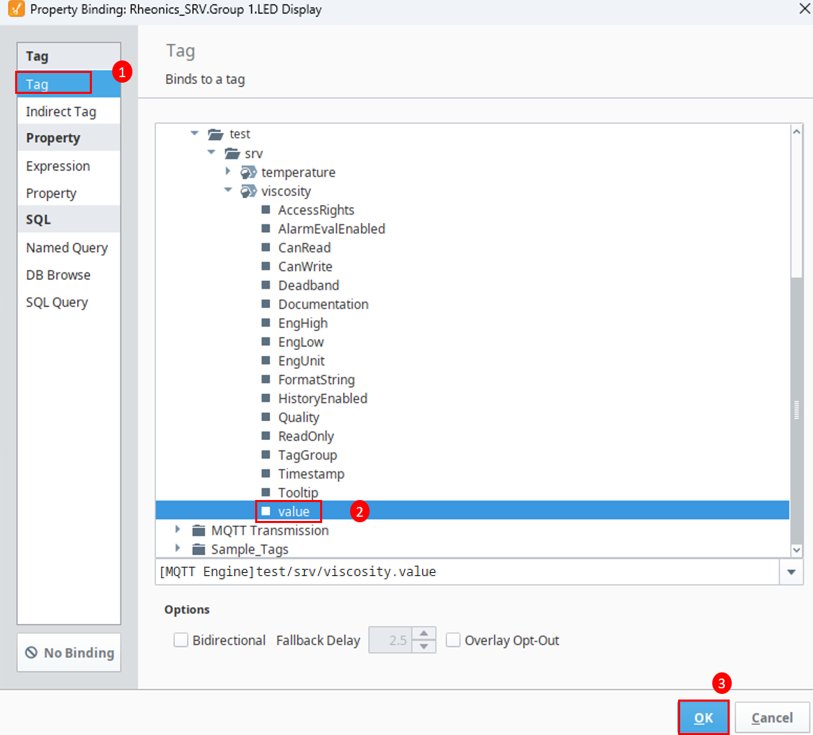Click the ReadOnly property icon

[x=266, y=435]
